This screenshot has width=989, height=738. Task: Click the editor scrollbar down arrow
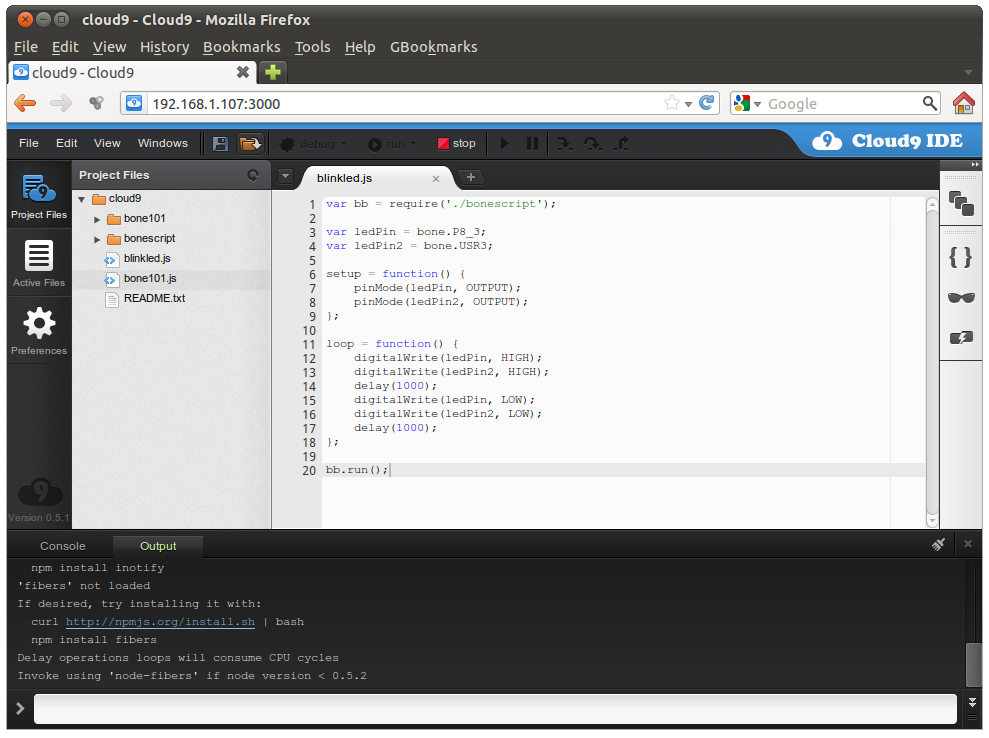(932, 520)
